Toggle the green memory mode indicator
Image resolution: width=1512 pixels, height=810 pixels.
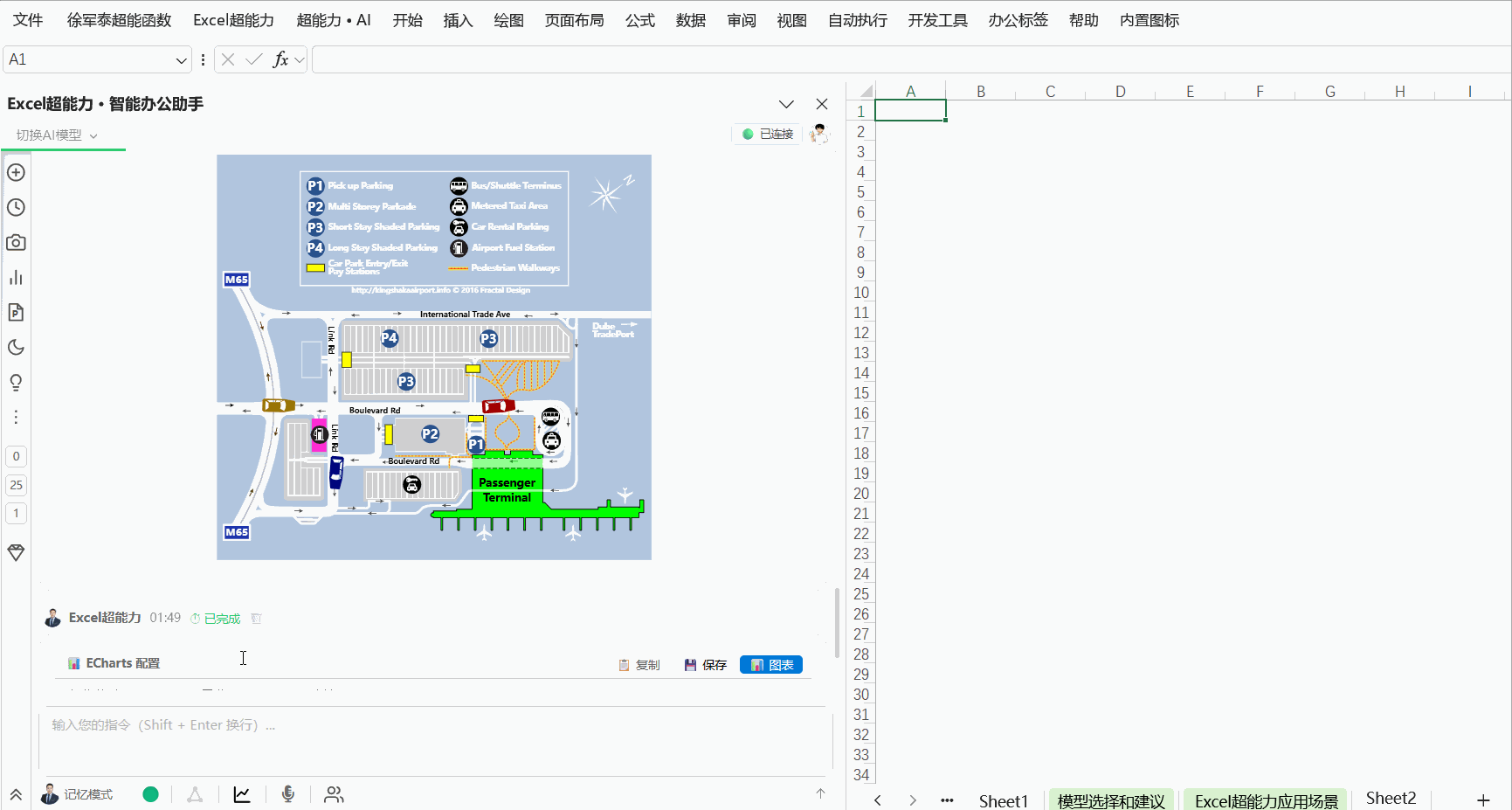pyautogui.click(x=150, y=794)
